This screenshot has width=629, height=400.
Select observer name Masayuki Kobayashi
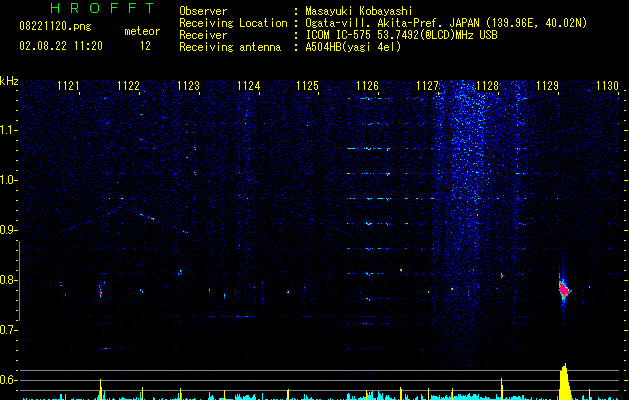pos(359,11)
